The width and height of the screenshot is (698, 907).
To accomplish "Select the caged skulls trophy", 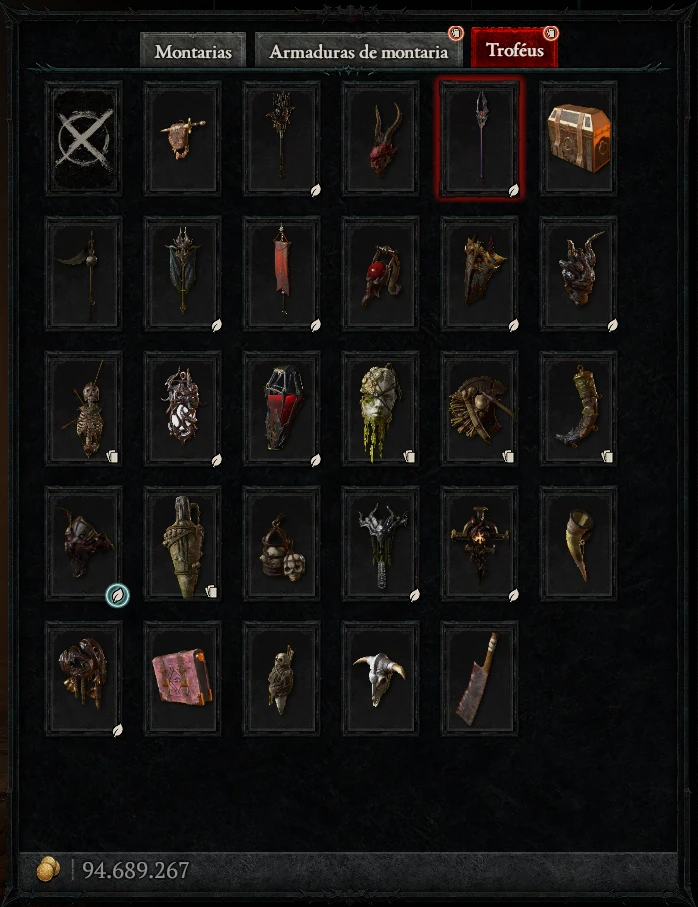I will [282, 543].
